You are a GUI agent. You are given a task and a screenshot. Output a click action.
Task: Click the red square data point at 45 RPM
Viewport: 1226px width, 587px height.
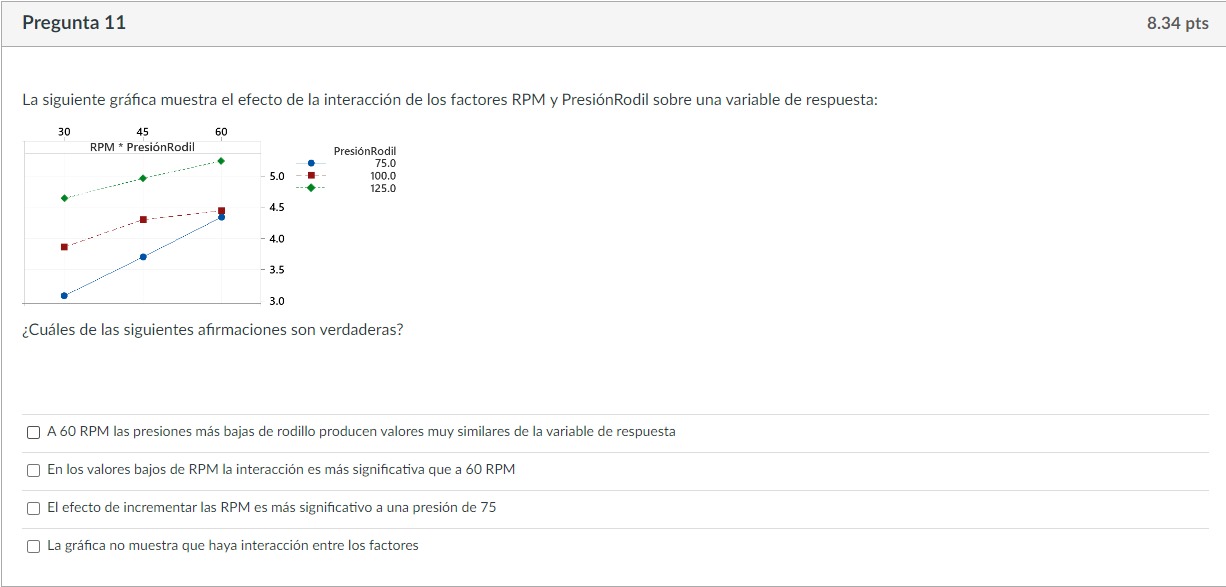(144, 219)
